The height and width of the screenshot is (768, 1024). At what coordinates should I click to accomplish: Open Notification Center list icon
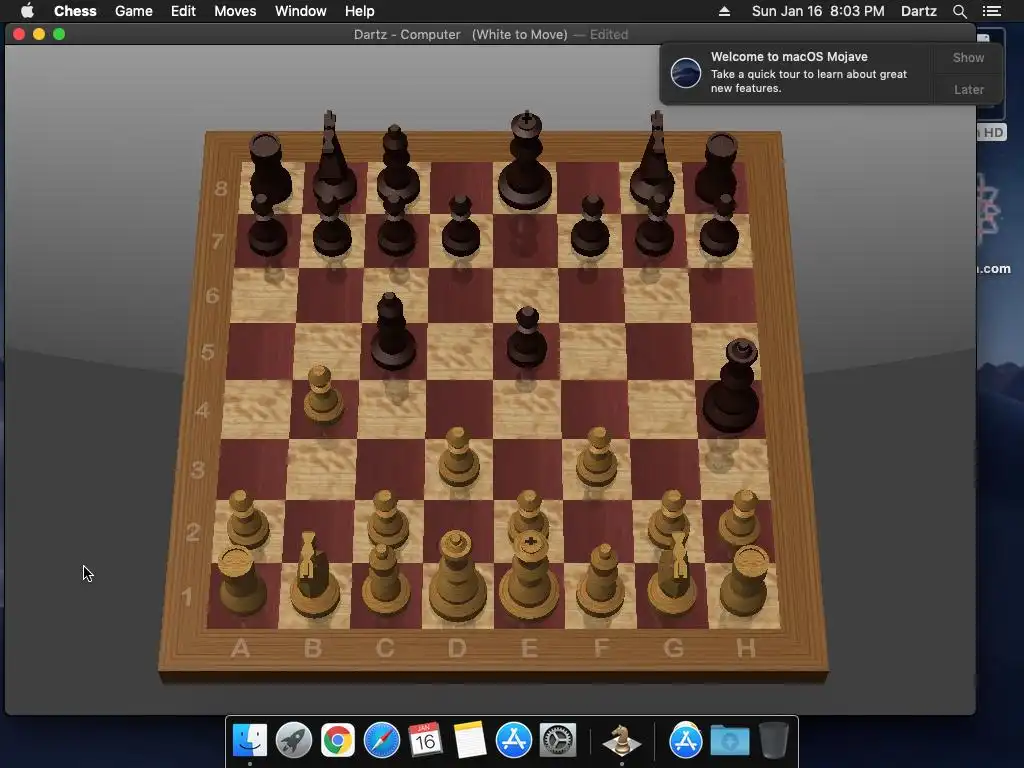coord(991,11)
